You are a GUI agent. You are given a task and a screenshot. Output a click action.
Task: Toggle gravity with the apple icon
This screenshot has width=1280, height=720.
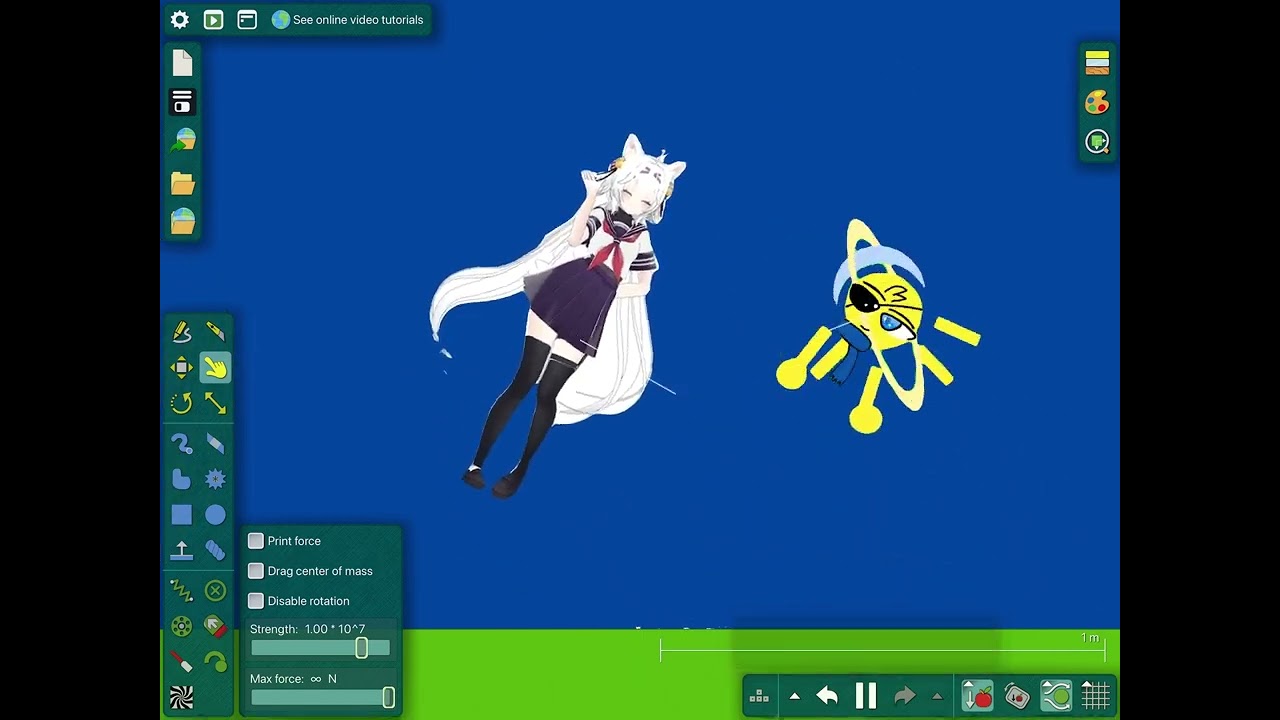click(x=977, y=696)
